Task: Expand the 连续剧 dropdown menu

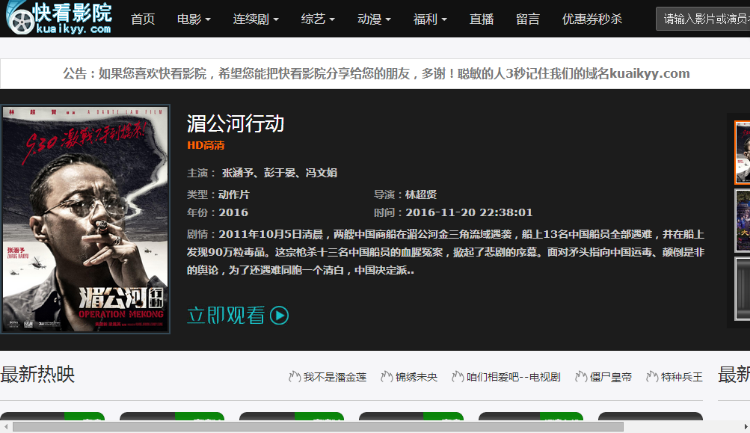Action: (x=256, y=19)
